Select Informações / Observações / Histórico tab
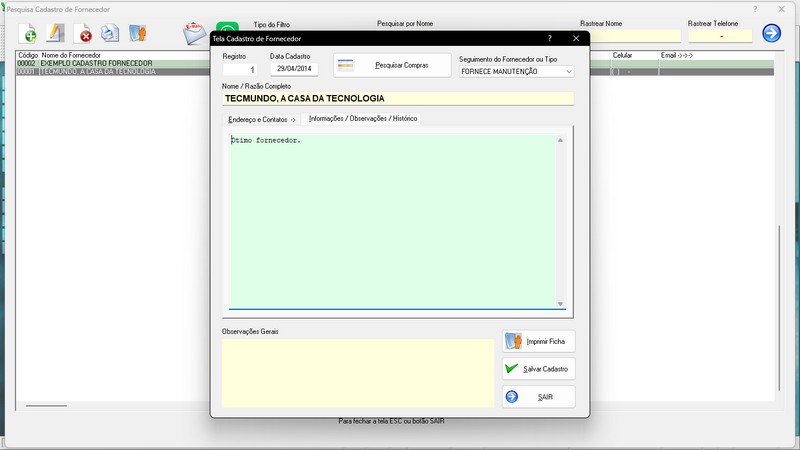The image size is (800, 450). click(363, 119)
